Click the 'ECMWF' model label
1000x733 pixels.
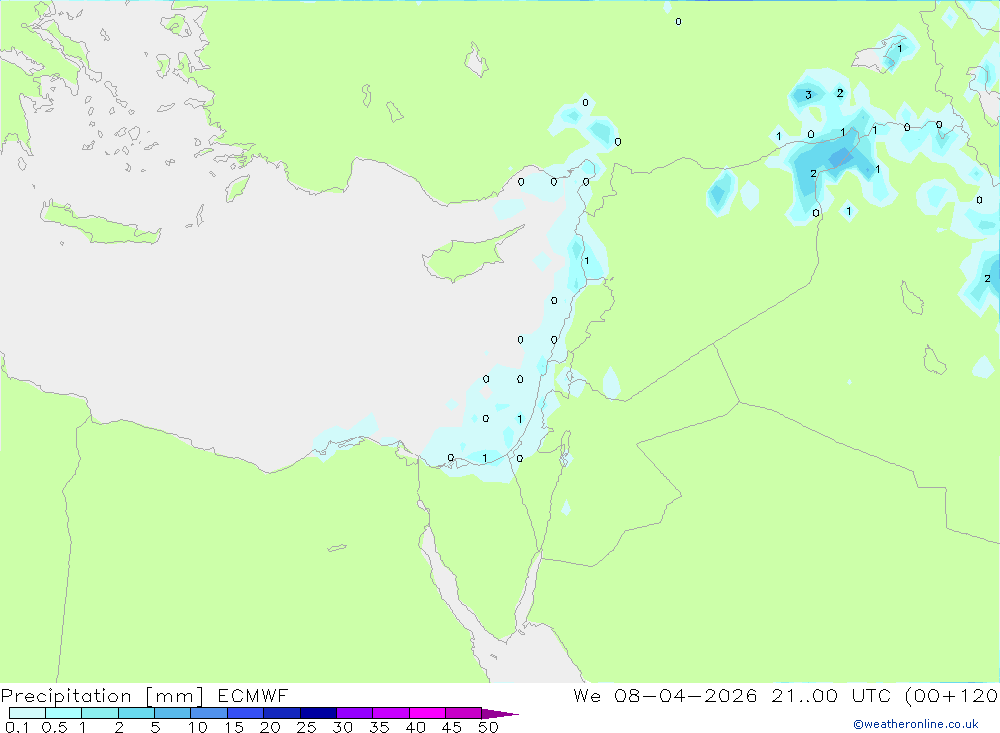253,696
